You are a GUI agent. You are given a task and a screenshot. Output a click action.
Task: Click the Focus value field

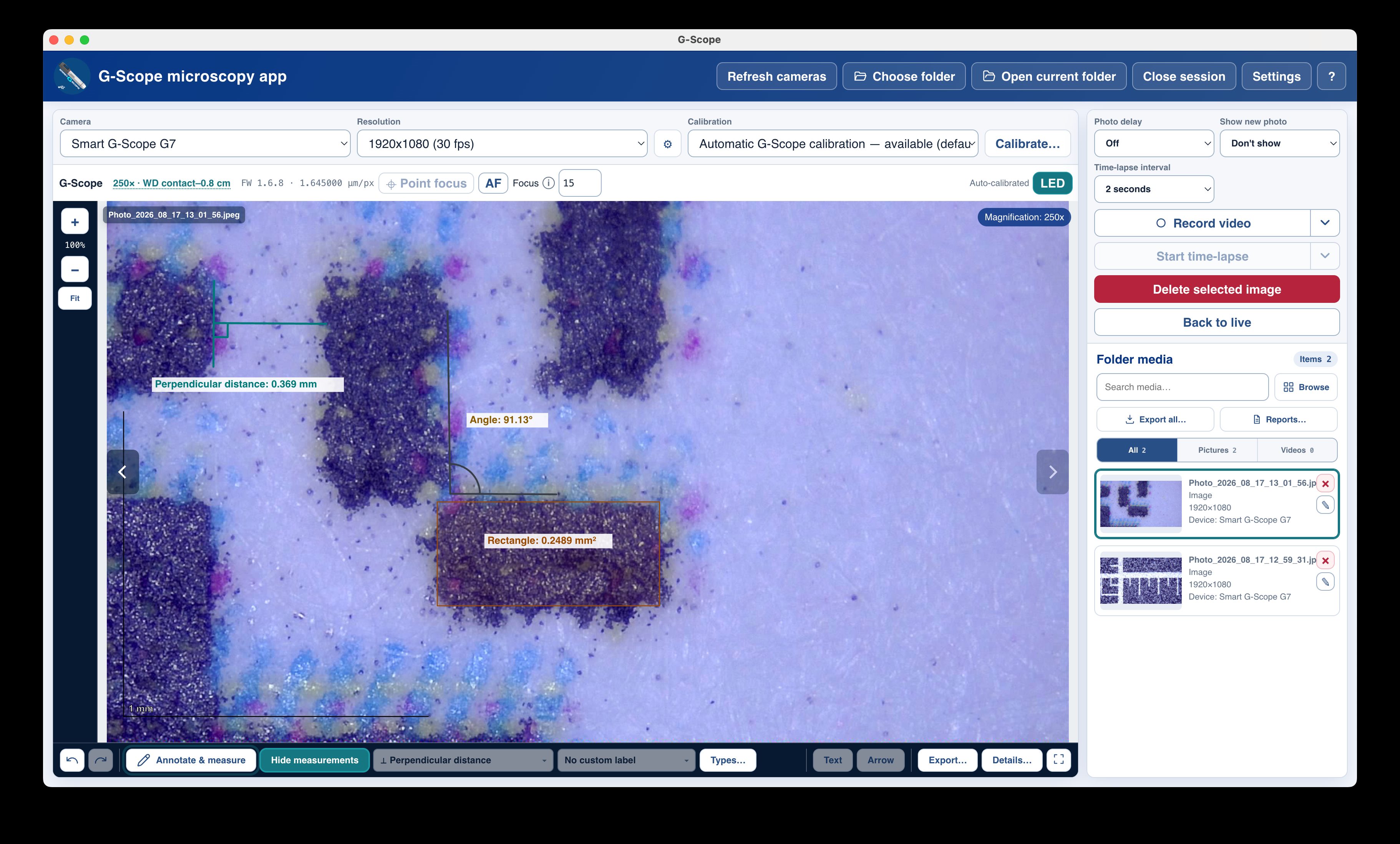pos(579,183)
